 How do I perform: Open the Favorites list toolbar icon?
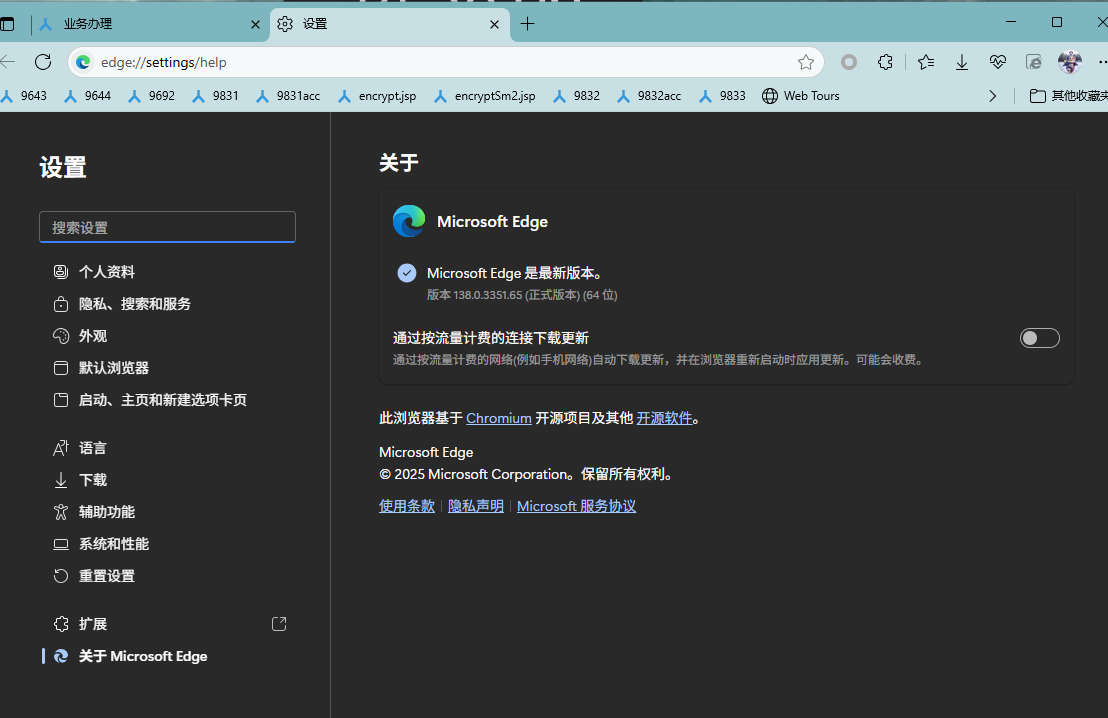click(x=926, y=62)
